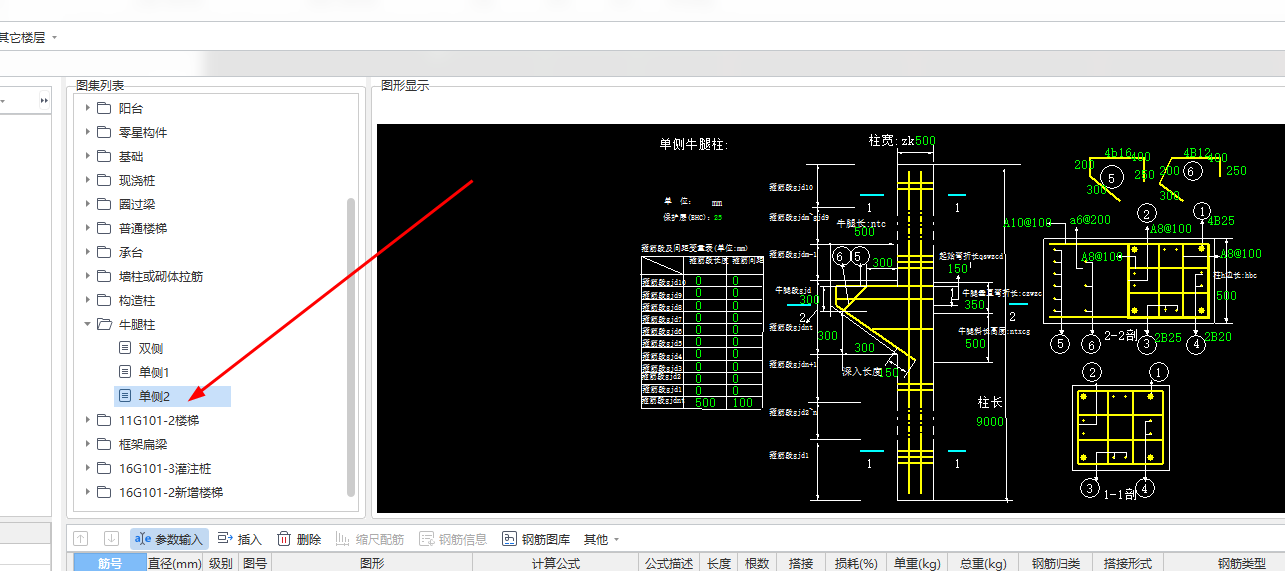Click the 计算公式 column header
1285x571 pixels.
[555, 563]
